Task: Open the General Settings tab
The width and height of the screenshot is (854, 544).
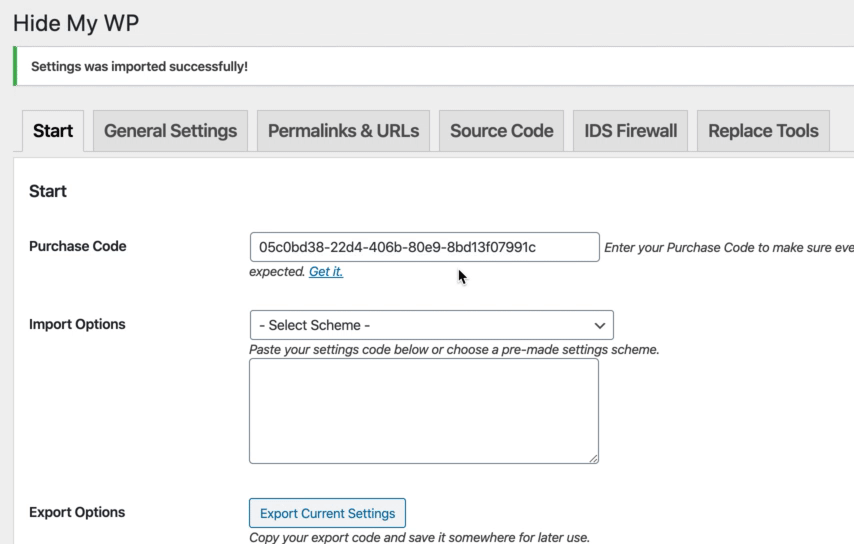Action: (170, 131)
